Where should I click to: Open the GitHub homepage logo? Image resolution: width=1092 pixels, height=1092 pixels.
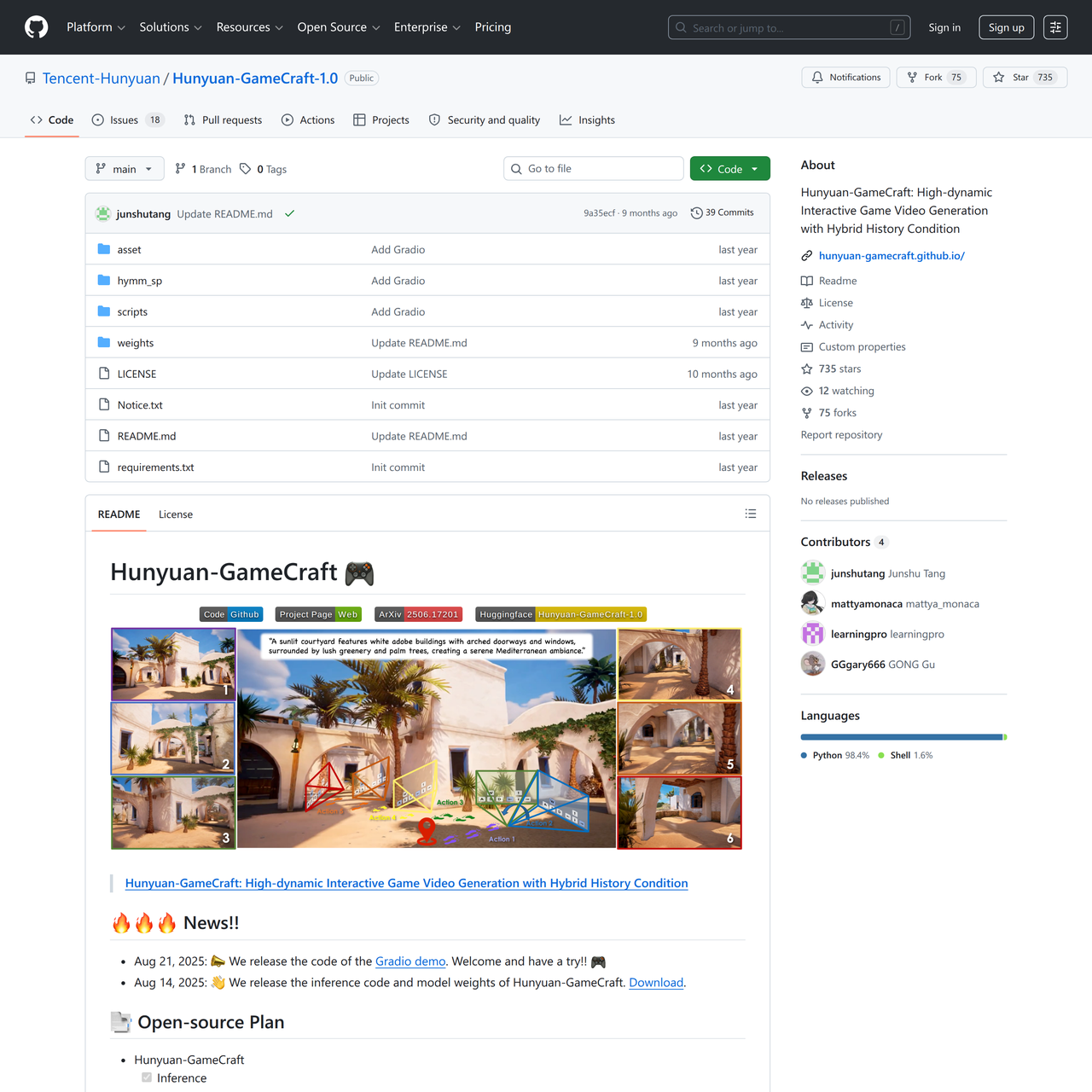pos(37,27)
